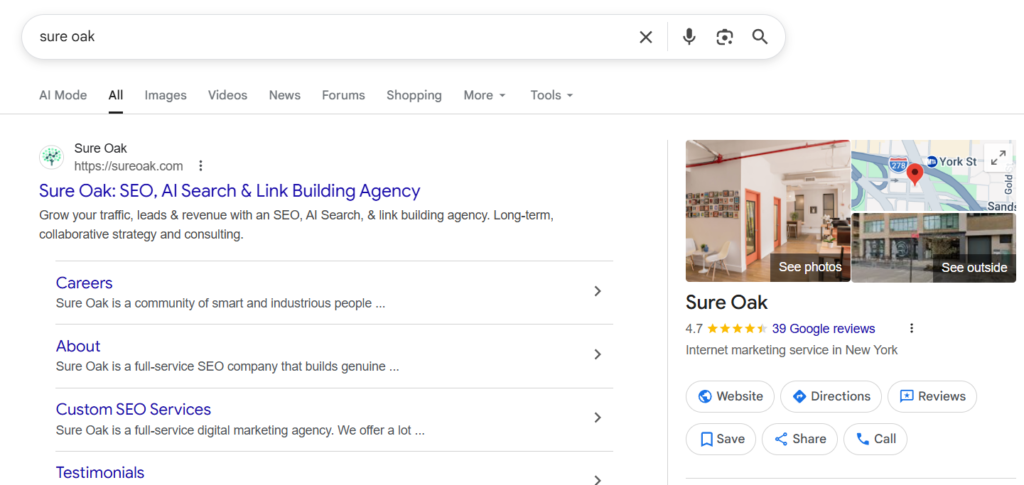
Task: Open the Tools dropdown
Action: 552,95
